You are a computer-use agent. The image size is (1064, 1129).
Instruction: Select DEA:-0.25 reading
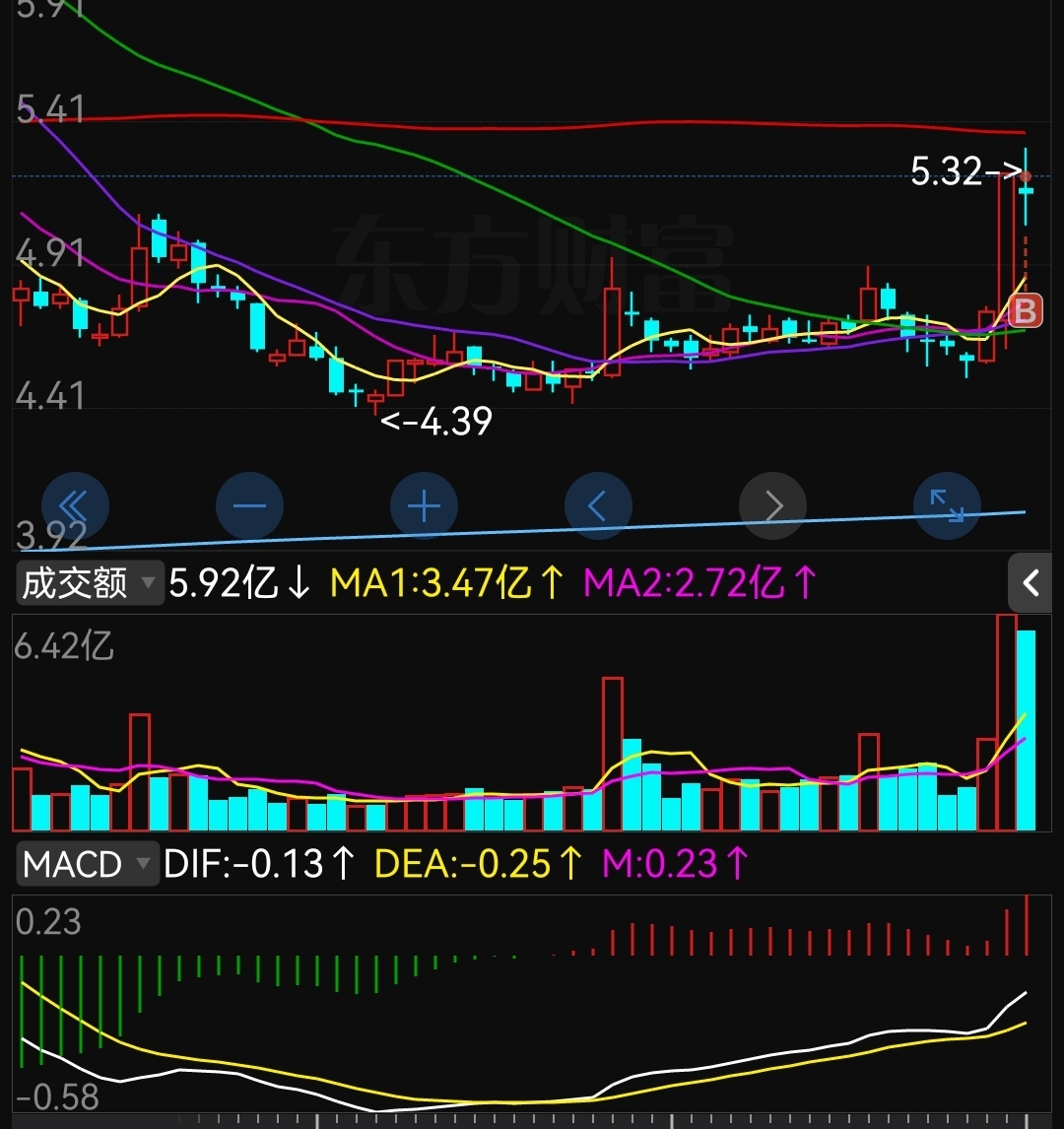pos(479,863)
